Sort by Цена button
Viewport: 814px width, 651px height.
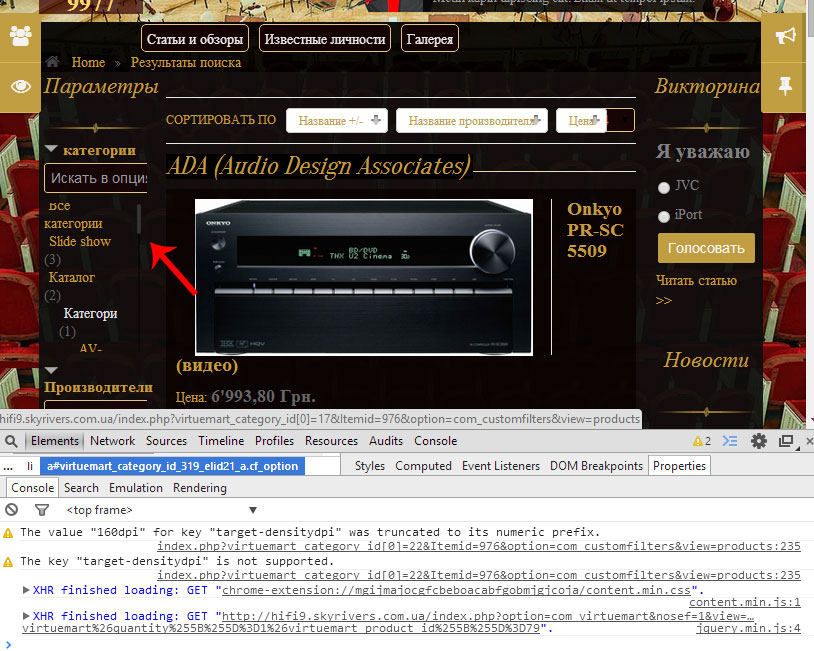pos(581,120)
